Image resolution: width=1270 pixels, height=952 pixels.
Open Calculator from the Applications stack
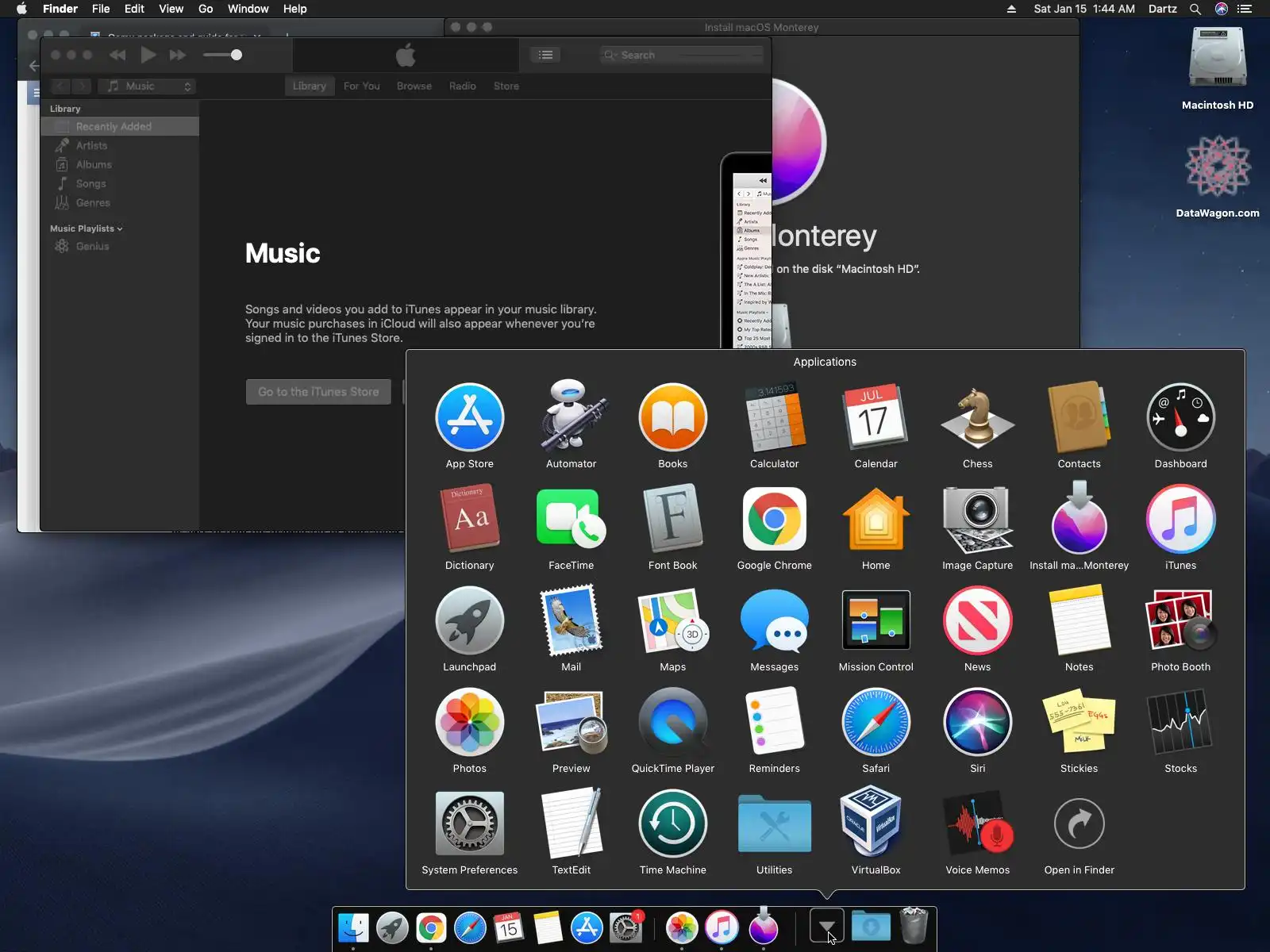pyautogui.click(x=774, y=418)
